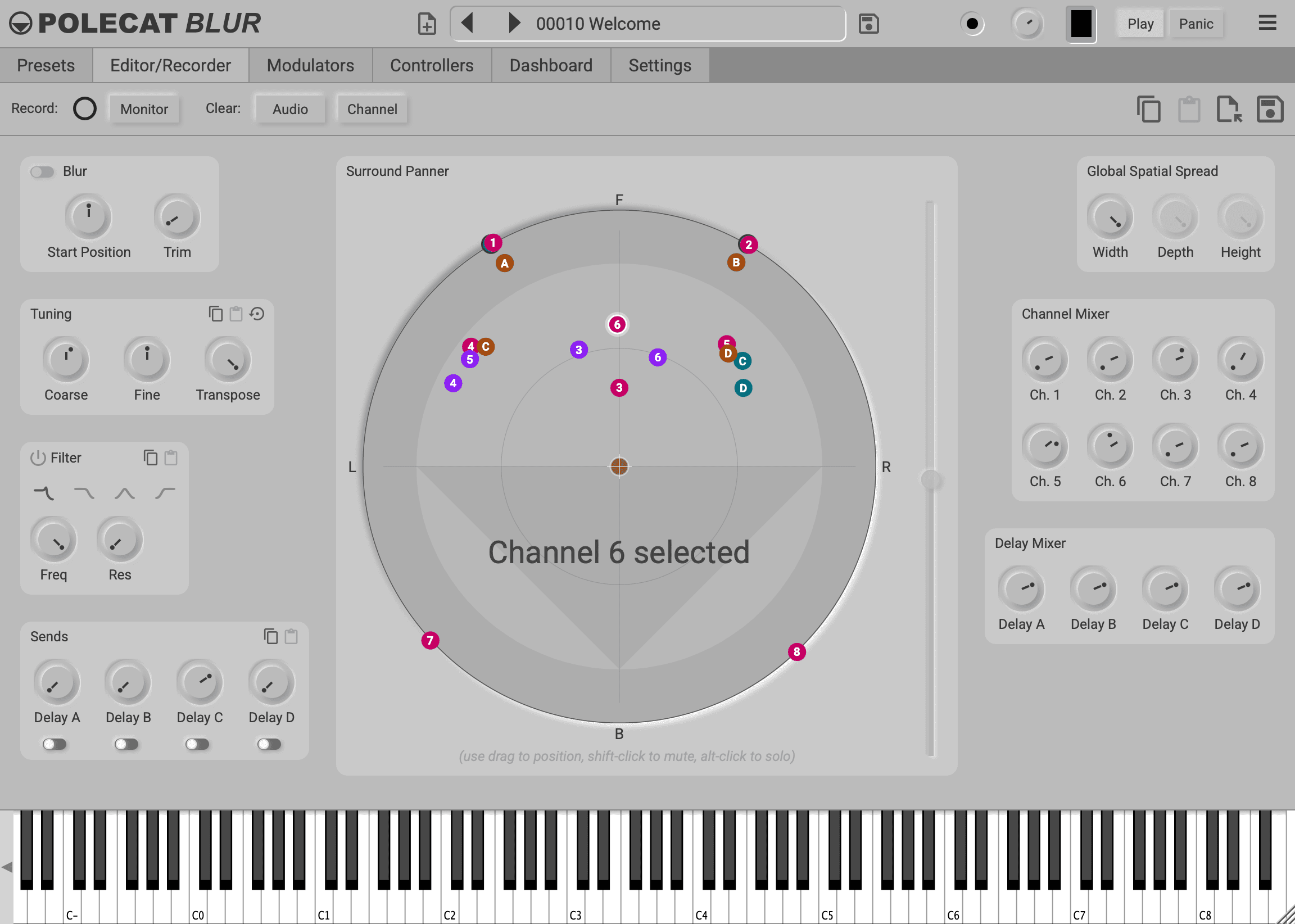This screenshot has height=924, width=1295.
Task: Save the preset with the top-bar disk icon
Action: tap(868, 24)
